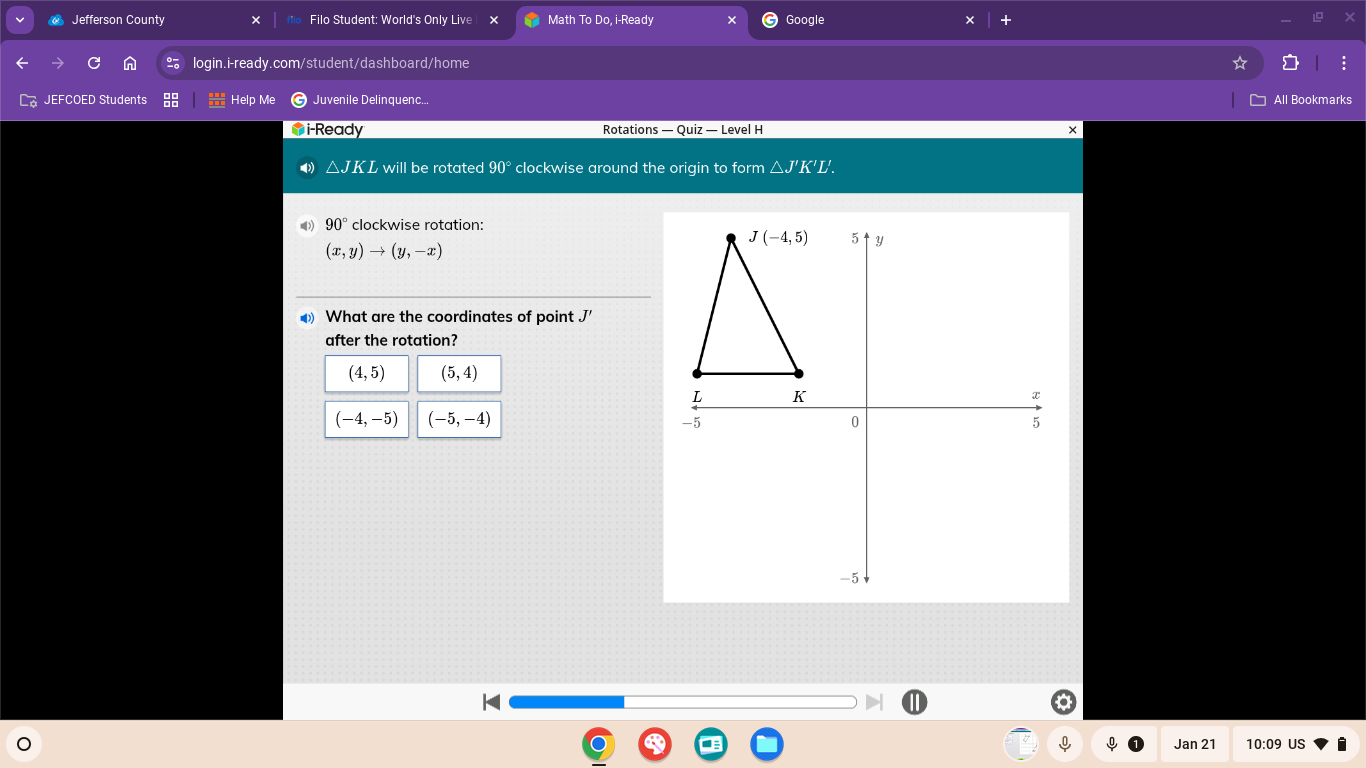Open the Files app from the shelf
Image resolution: width=1366 pixels, height=768 pixels.
point(766,744)
